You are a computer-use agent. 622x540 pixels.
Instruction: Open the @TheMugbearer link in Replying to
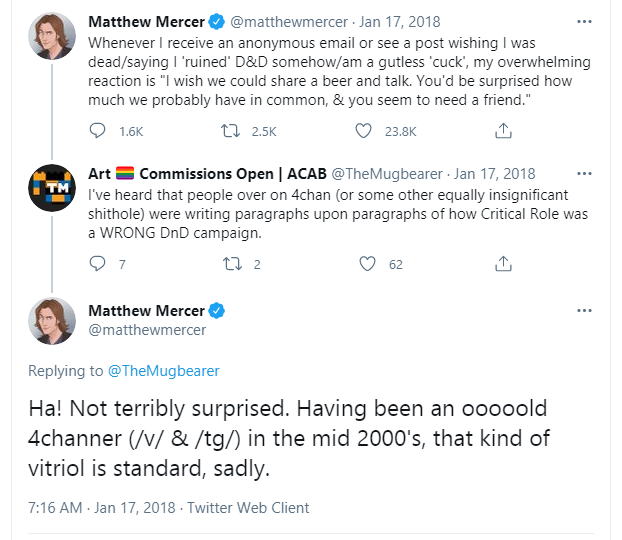163,371
